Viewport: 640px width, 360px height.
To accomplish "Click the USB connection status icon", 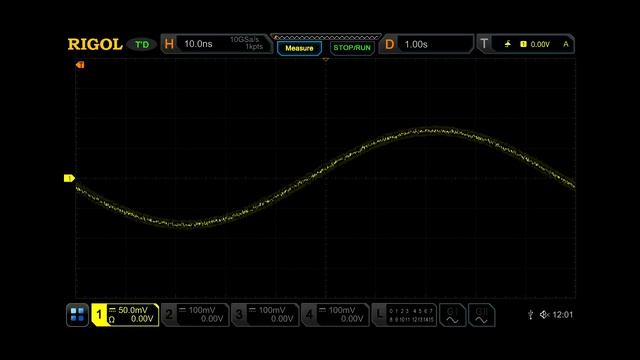I will click(530, 315).
